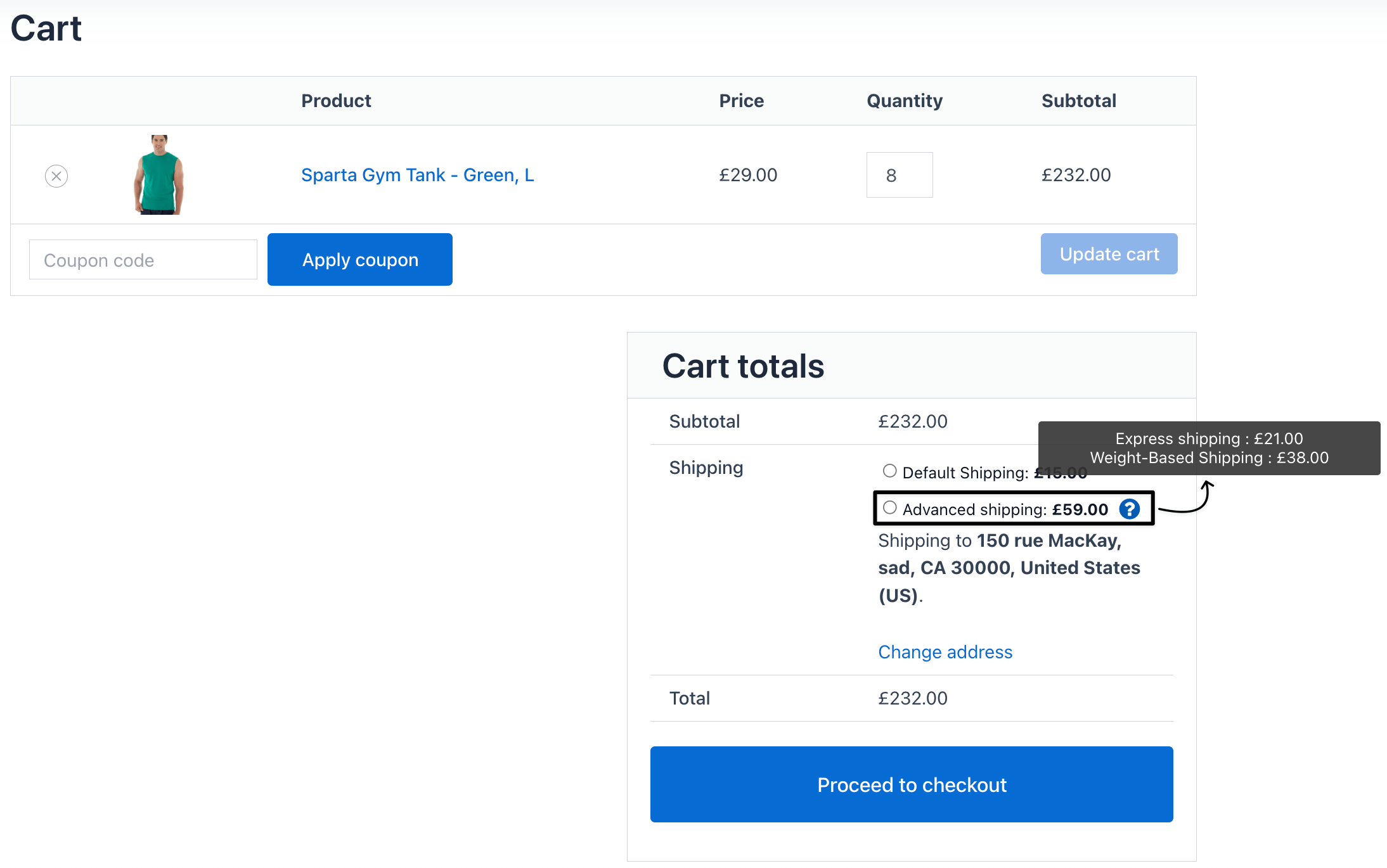Image resolution: width=1387 pixels, height=868 pixels.
Task: Open Sparta Gym Tank - Green, L link
Action: point(417,175)
